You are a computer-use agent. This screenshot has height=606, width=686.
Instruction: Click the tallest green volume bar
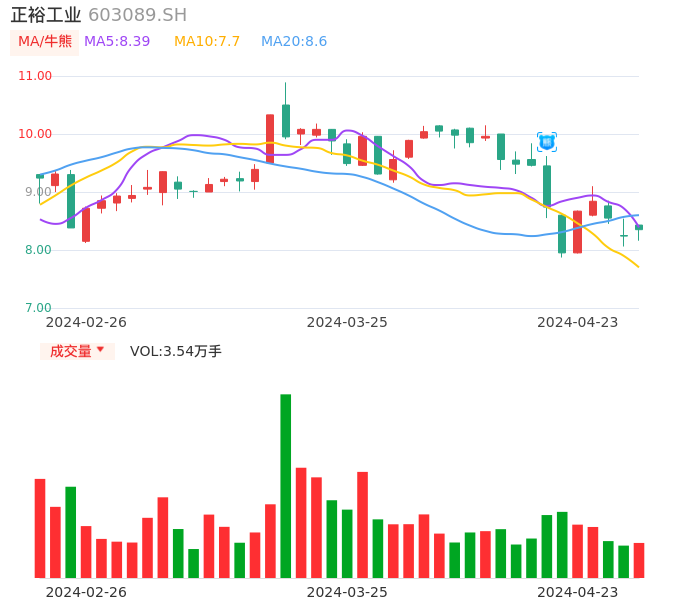pos(286,485)
